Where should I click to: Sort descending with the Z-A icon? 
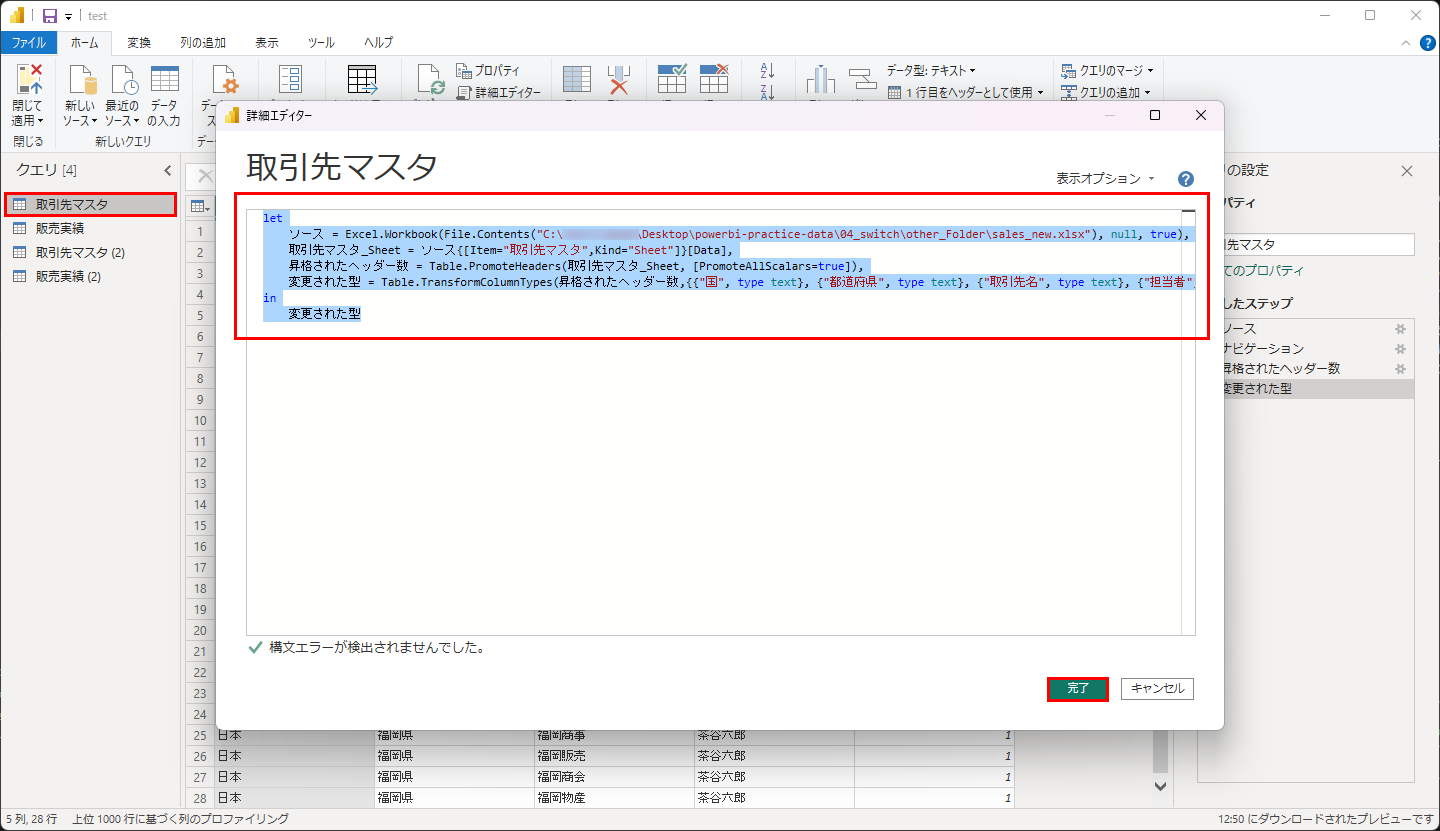(x=768, y=92)
